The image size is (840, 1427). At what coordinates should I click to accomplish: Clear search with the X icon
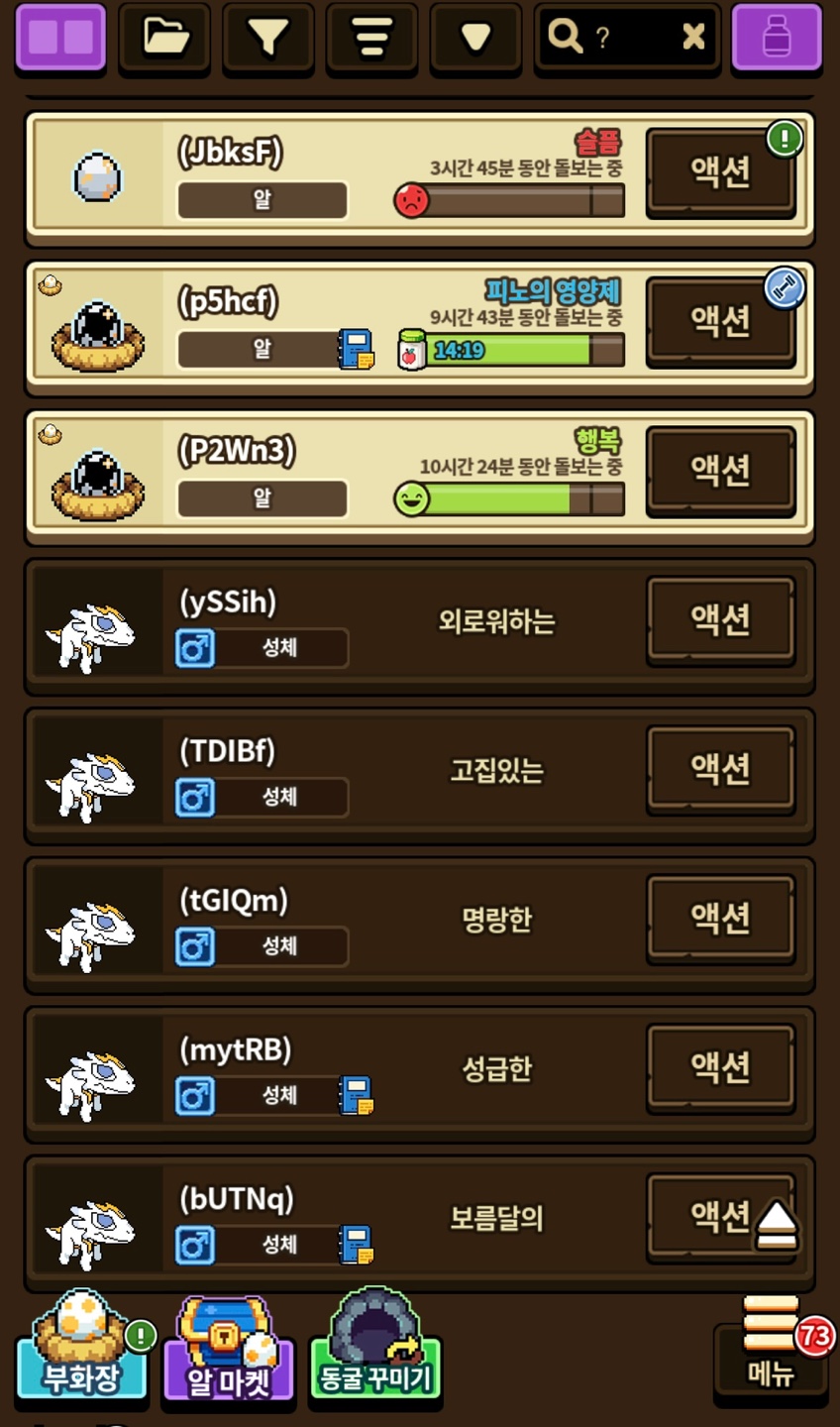(x=693, y=38)
